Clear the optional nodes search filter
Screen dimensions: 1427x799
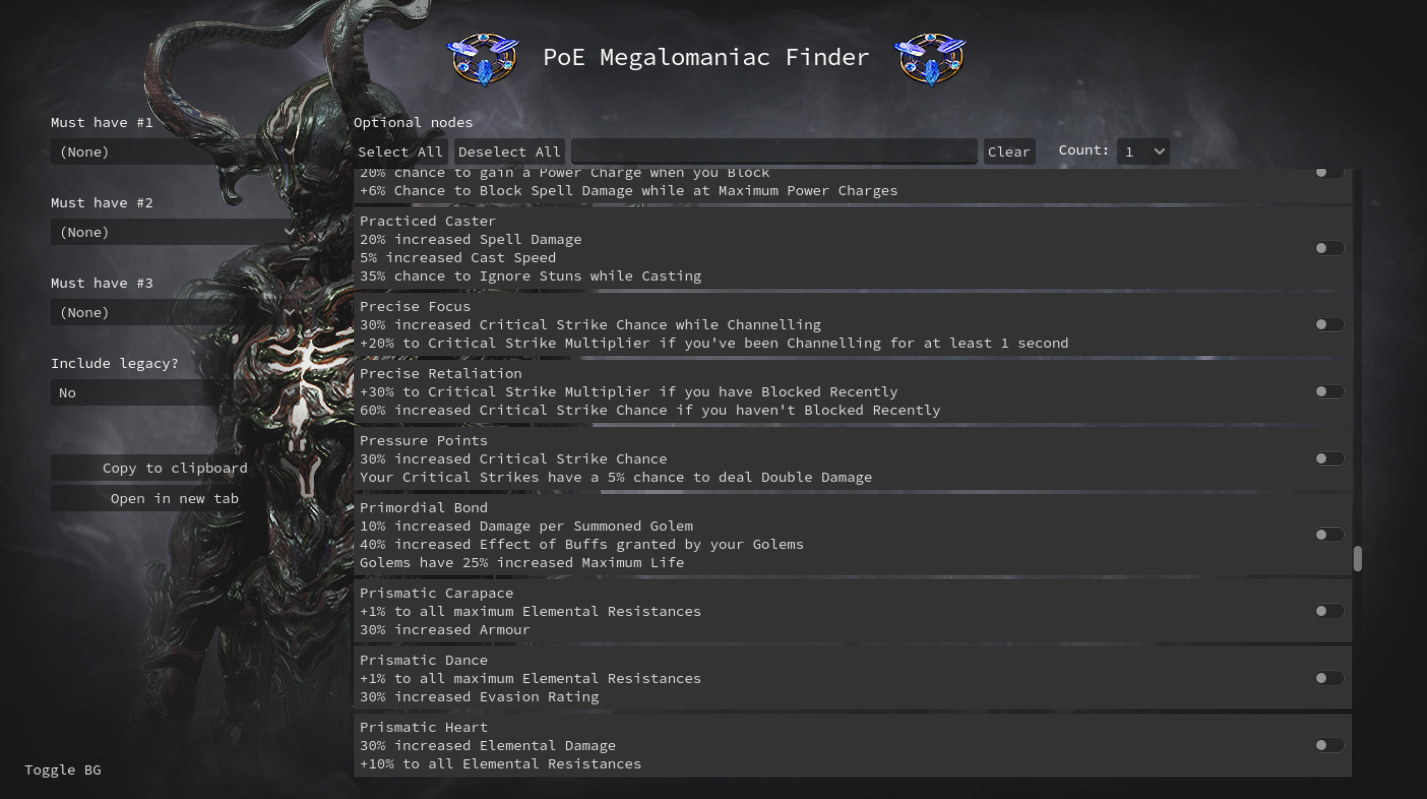click(x=1009, y=152)
